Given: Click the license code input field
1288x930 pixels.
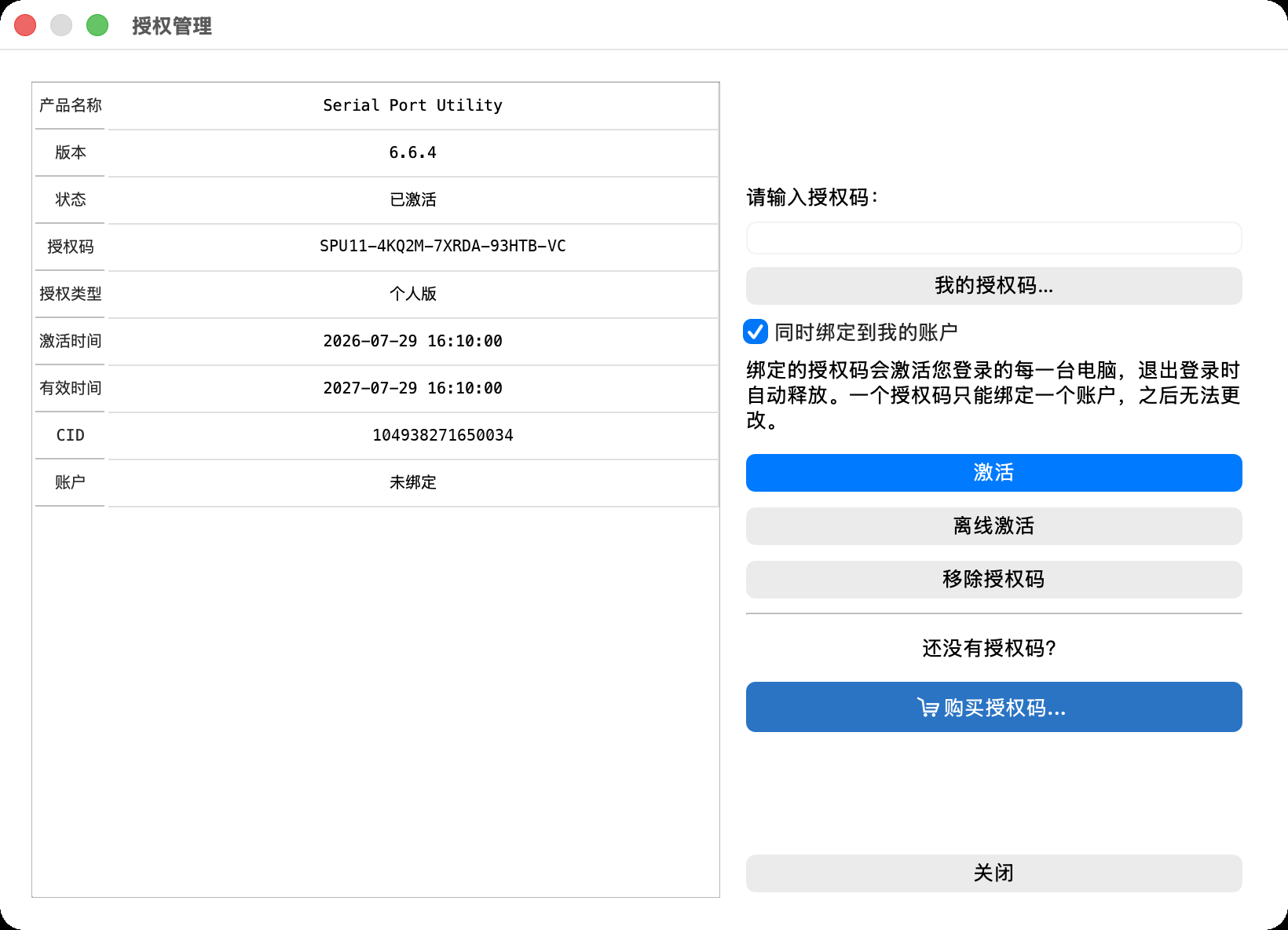Looking at the screenshot, I should pos(993,238).
